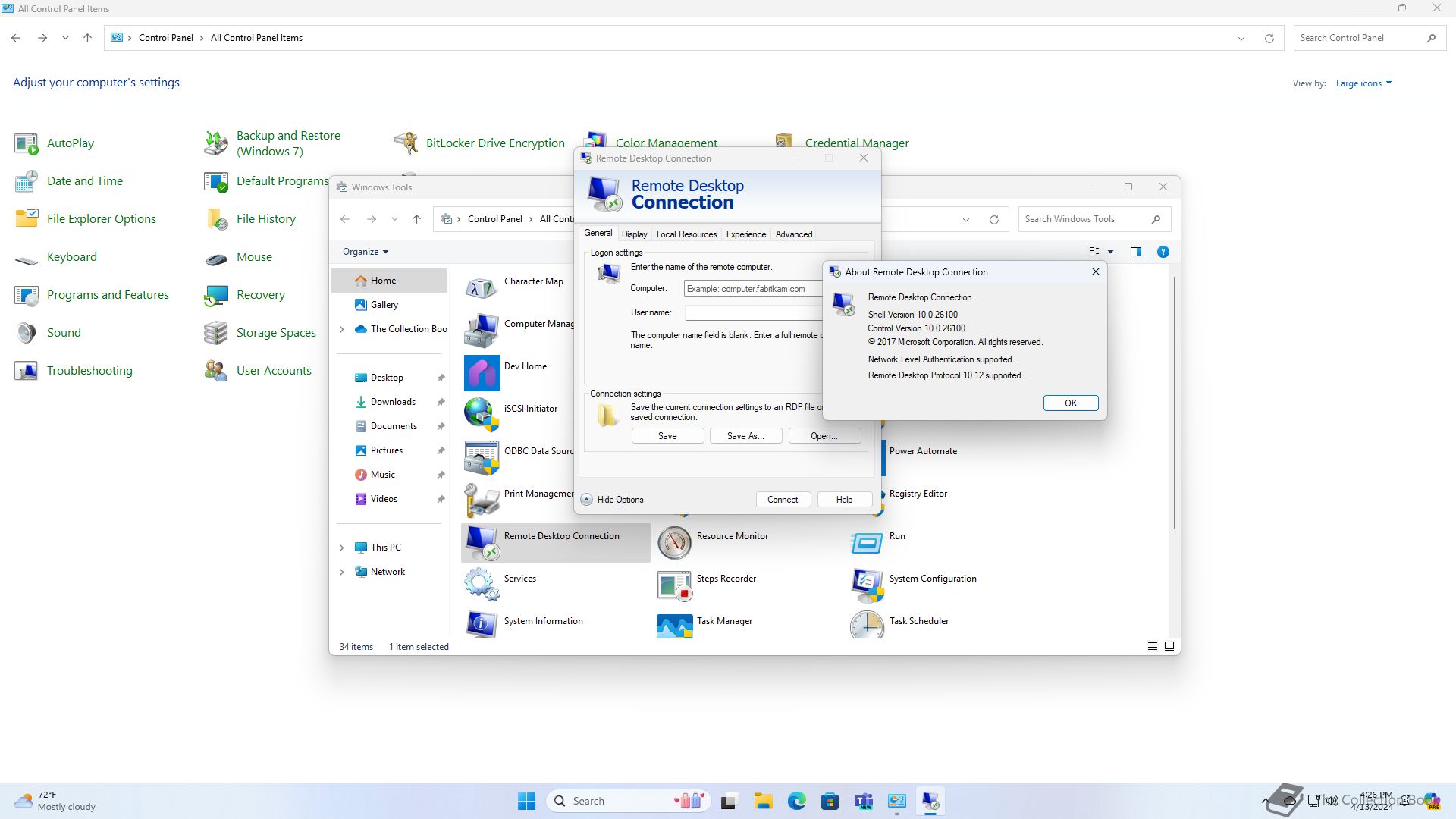This screenshot has width=1456, height=819.
Task: Open File Explorer from the taskbar
Action: (763, 802)
